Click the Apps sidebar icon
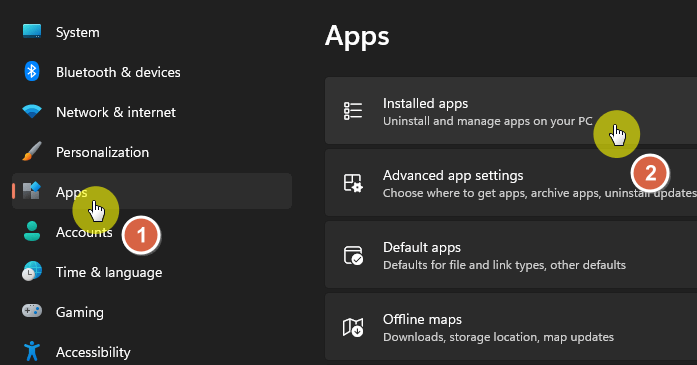 pyautogui.click(x=32, y=191)
